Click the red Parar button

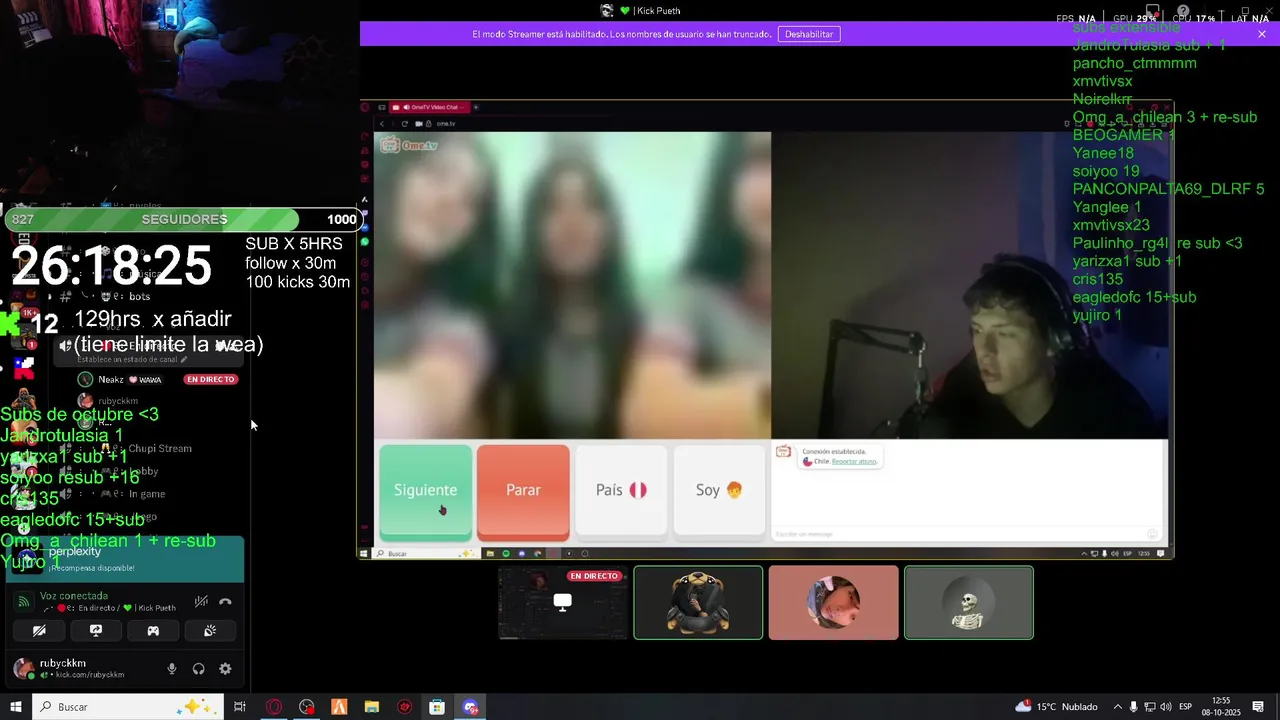coord(523,491)
